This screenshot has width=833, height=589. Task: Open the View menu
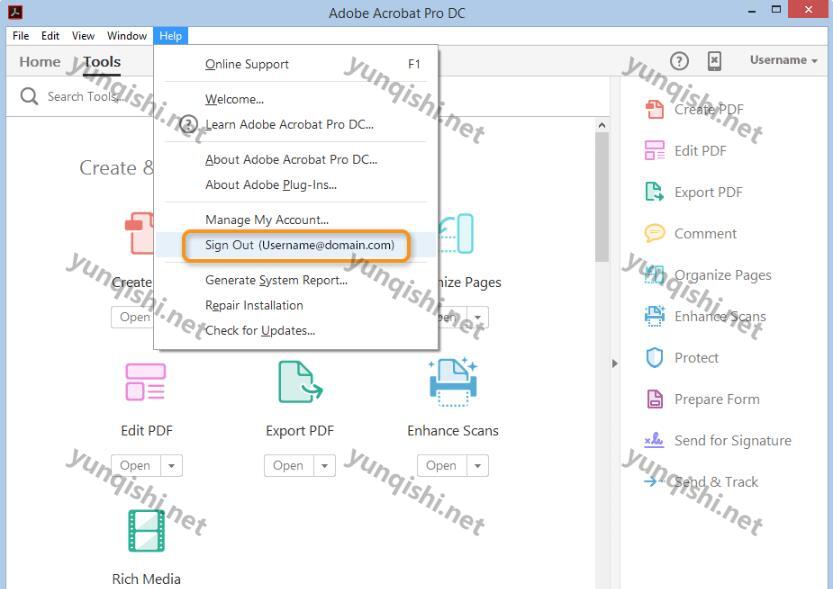click(x=83, y=36)
